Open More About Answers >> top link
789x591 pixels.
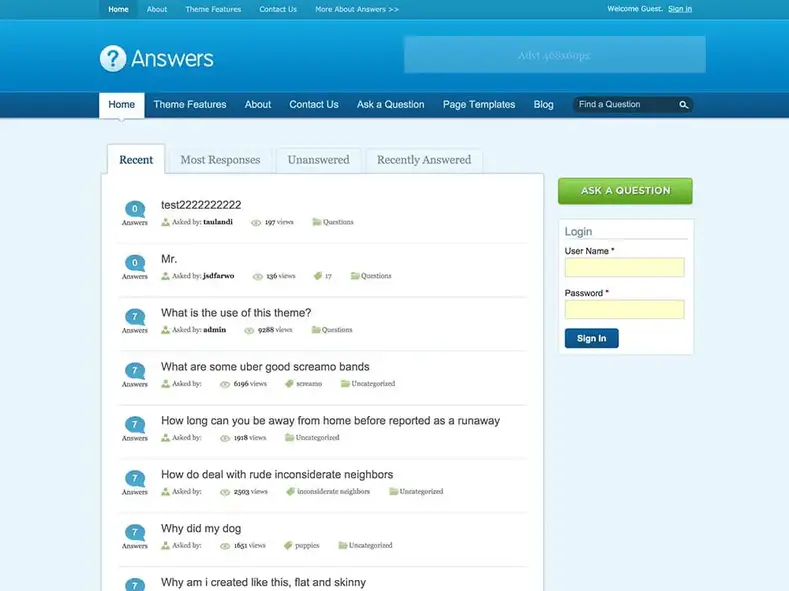pyautogui.click(x=357, y=9)
